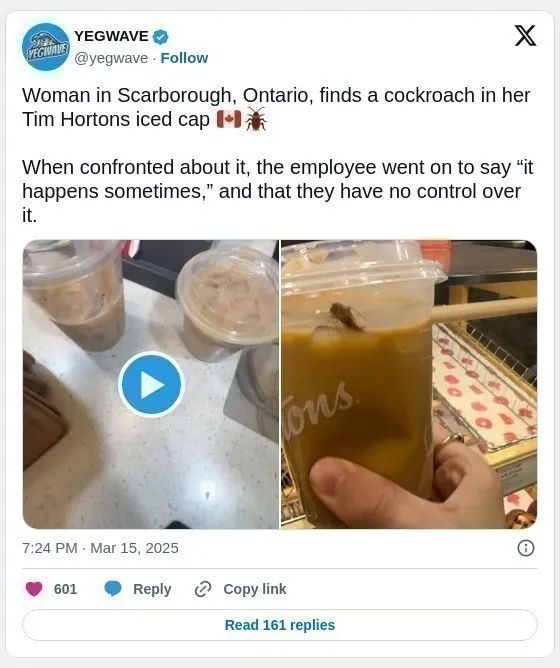The height and width of the screenshot is (668, 560).
Task: Follow the @yegwave account
Action: click(x=184, y=58)
